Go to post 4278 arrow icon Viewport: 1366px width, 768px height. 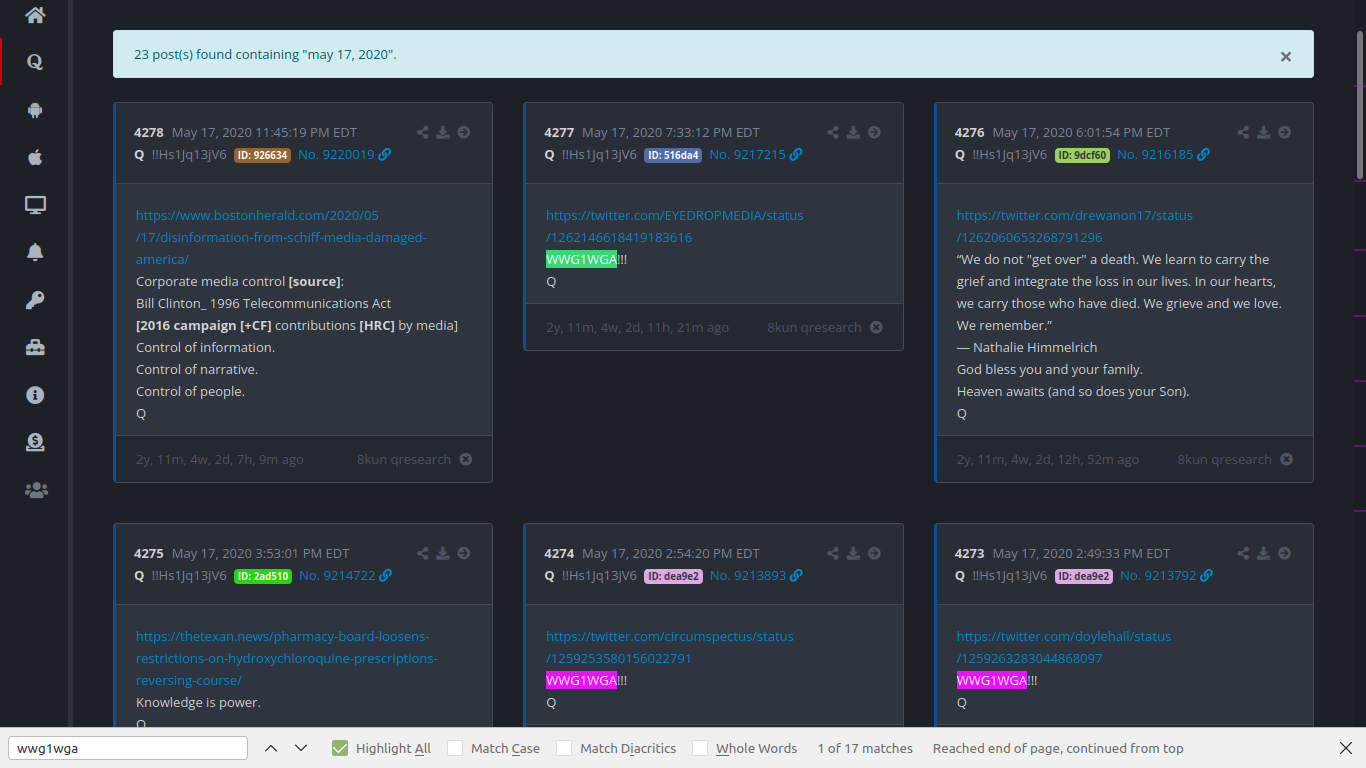tap(464, 132)
